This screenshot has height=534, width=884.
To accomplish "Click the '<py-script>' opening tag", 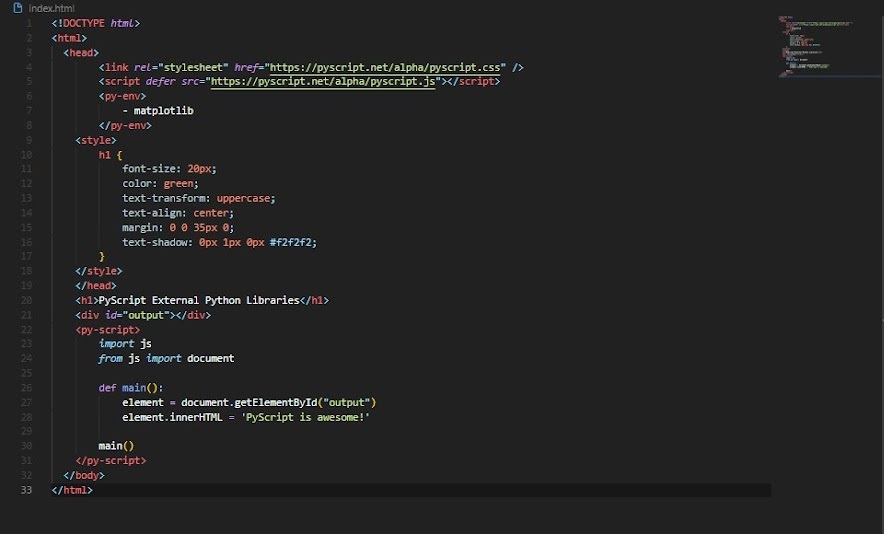I will (x=108, y=329).
